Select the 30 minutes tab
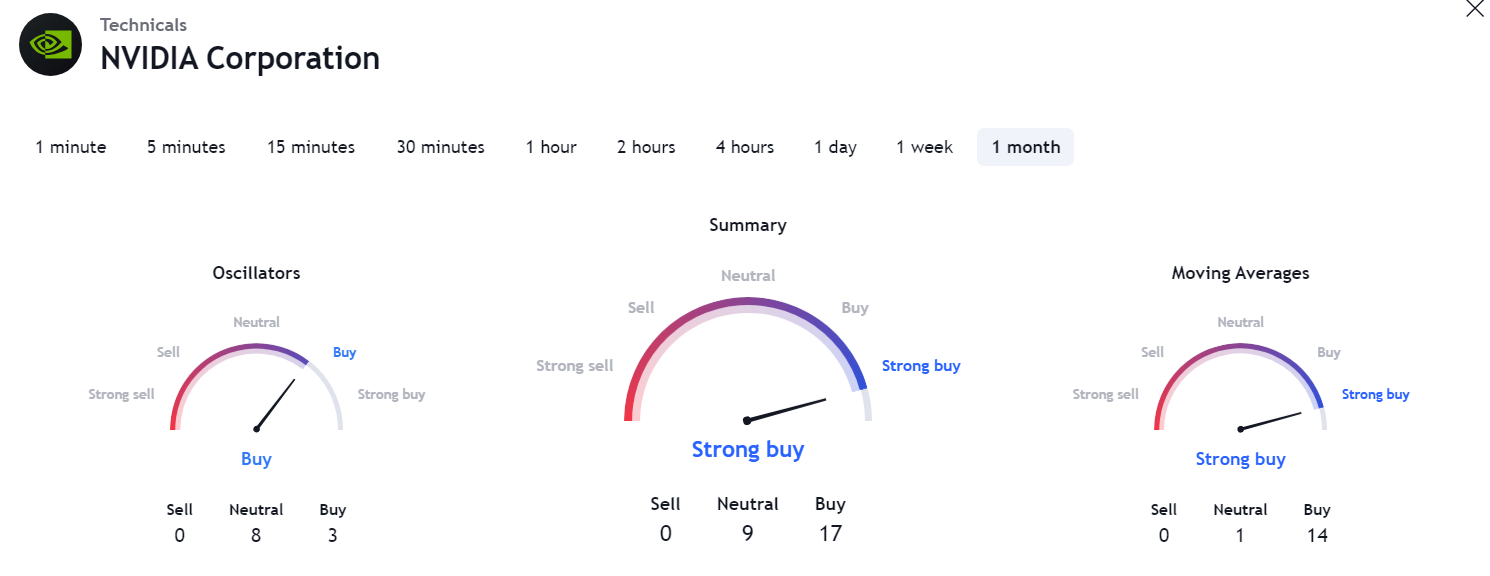Image resolution: width=1490 pixels, height=576 pixels. [440, 147]
